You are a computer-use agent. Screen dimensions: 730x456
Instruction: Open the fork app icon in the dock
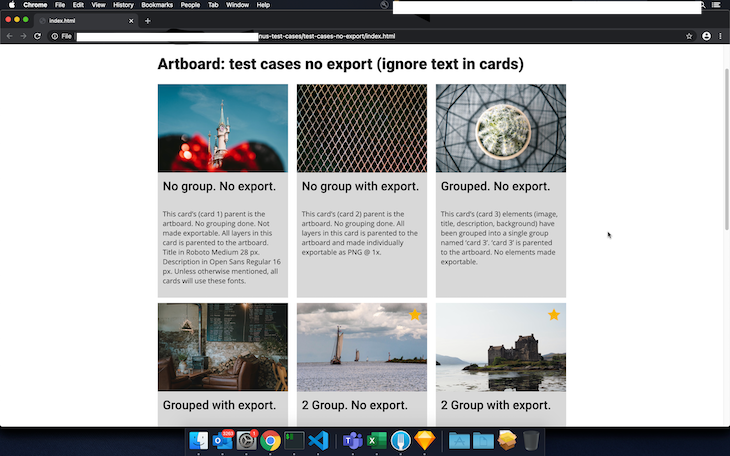point(400,441)
